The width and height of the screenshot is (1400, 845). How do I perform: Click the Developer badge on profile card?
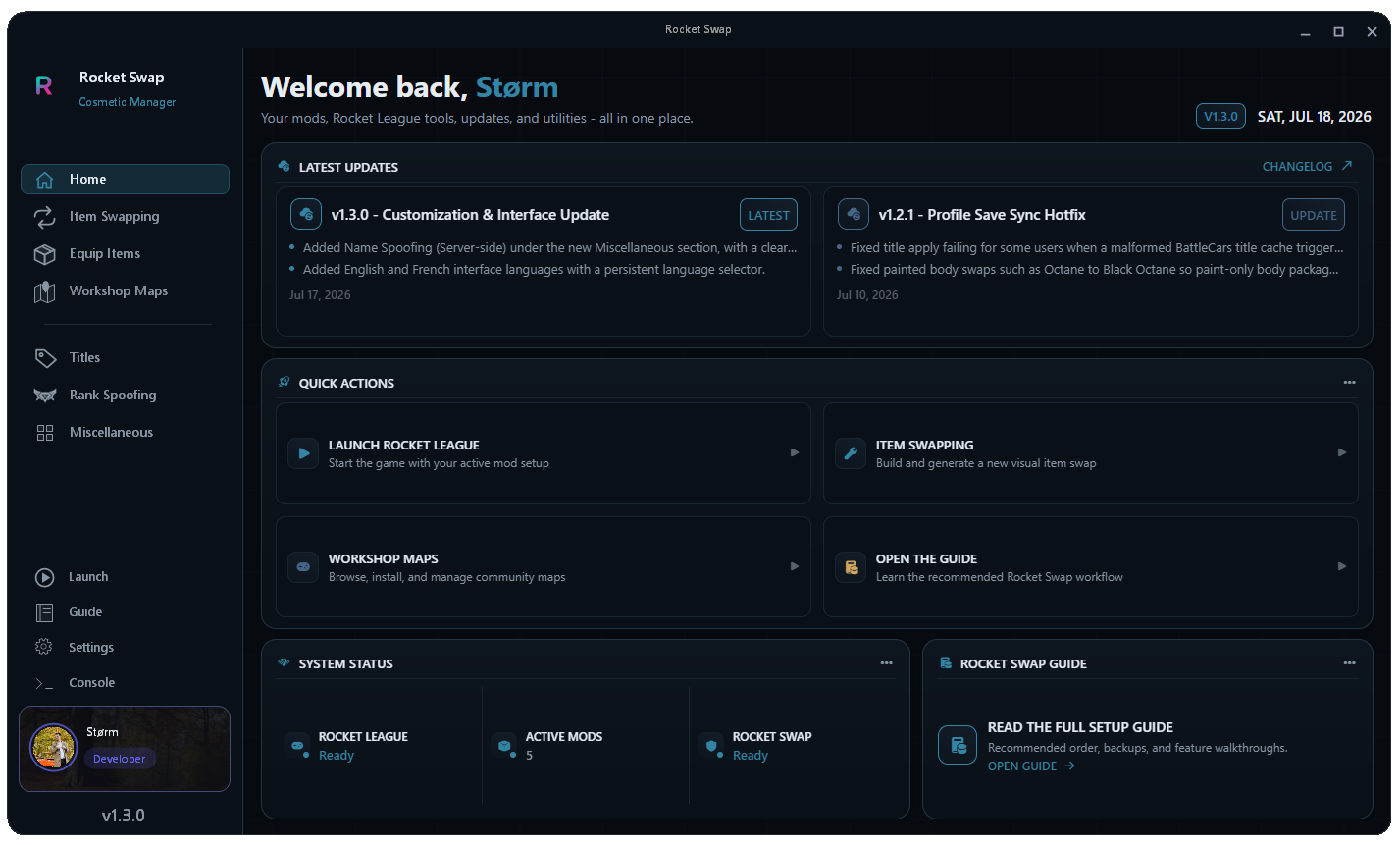(x=119, y=759)
